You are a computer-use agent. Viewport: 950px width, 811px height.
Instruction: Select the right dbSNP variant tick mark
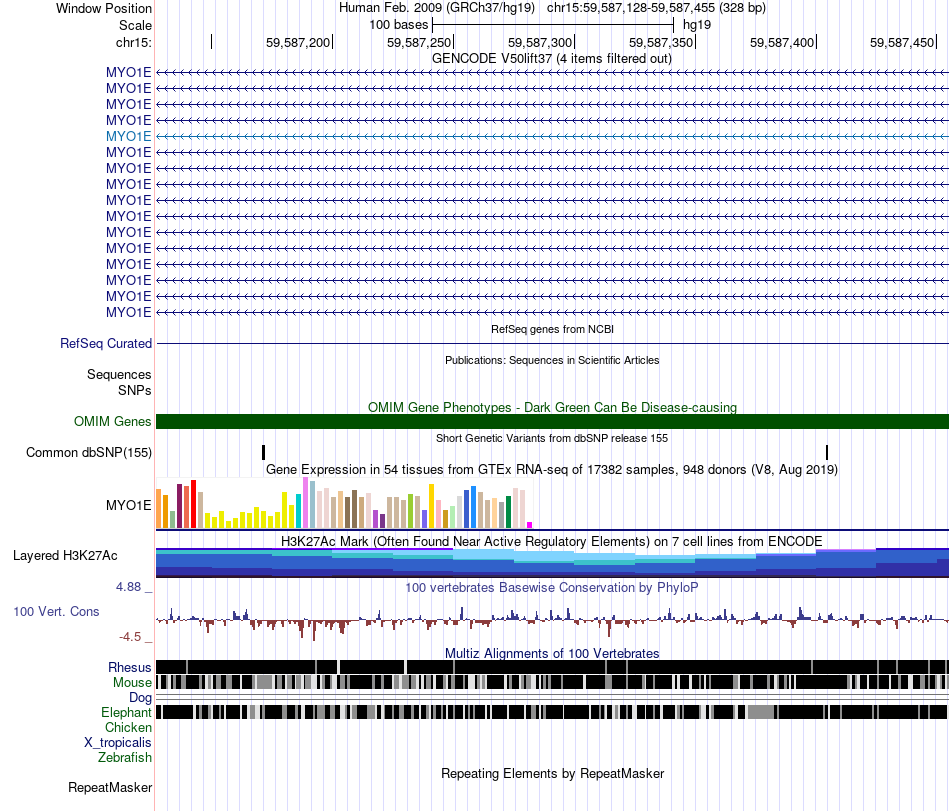tap(827, 452)
